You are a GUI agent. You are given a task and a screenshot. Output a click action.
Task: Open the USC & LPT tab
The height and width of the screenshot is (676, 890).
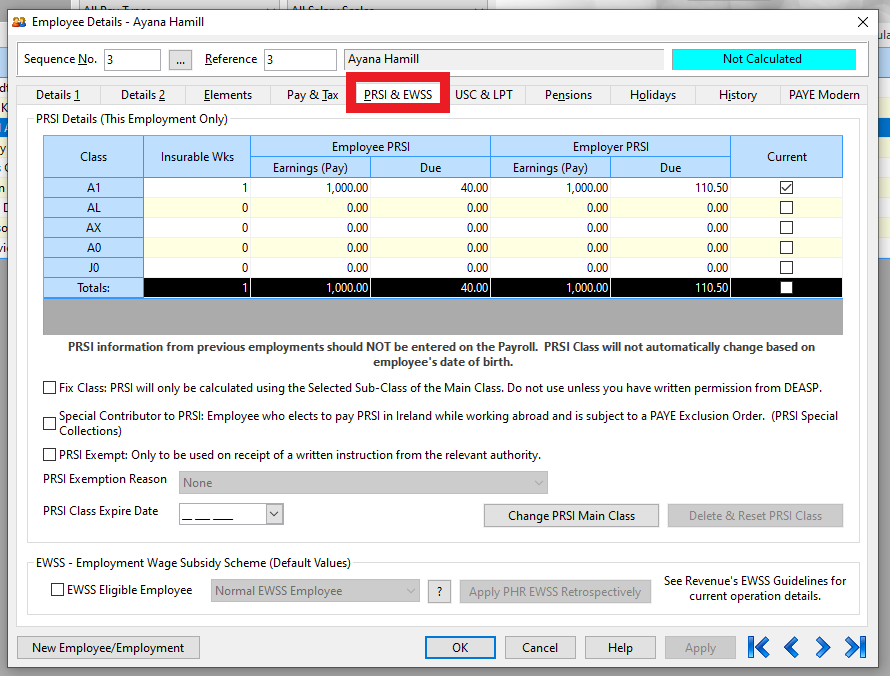tap(484, 95)
